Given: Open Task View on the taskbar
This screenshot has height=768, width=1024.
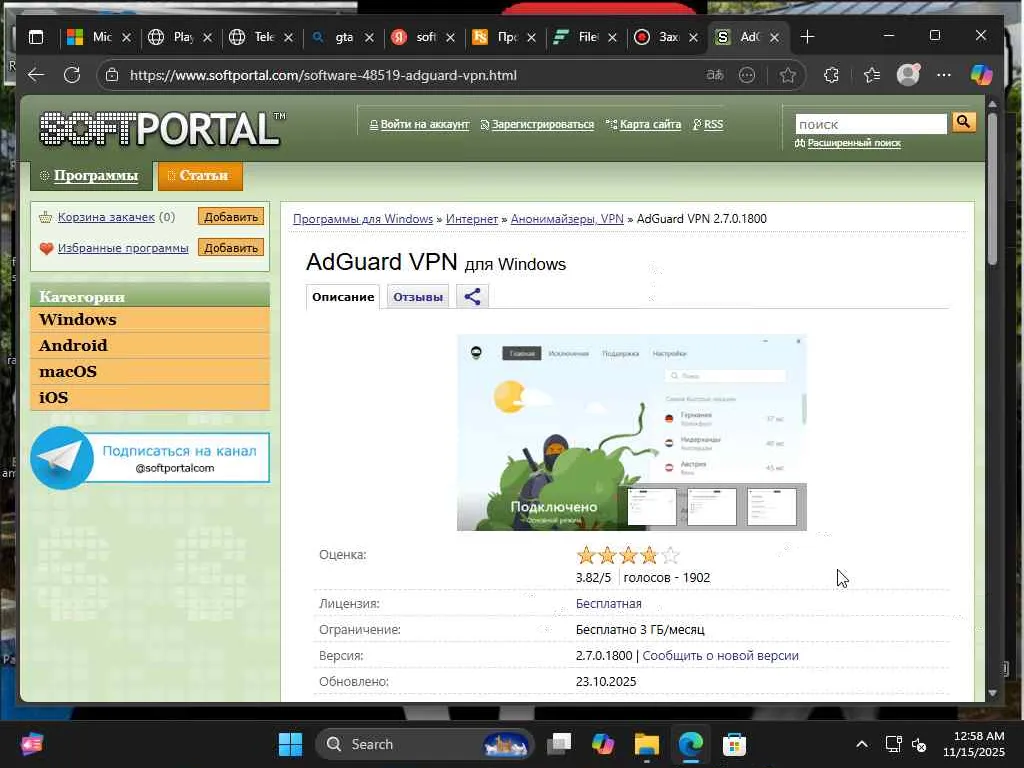Looking at the screenshot, I should point(559,744).
